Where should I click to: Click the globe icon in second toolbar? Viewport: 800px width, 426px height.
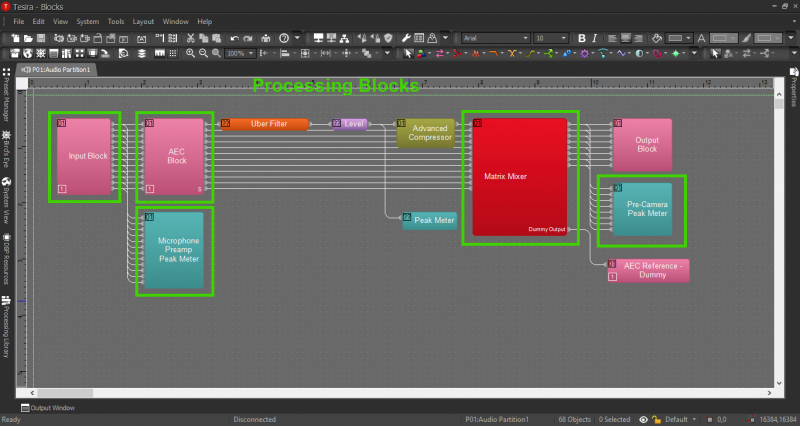coord(28,53)
